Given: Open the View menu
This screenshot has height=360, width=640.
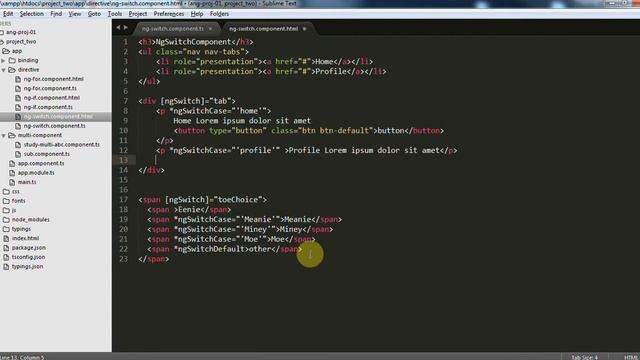Looking at the screenshot, I should point(75,13).
